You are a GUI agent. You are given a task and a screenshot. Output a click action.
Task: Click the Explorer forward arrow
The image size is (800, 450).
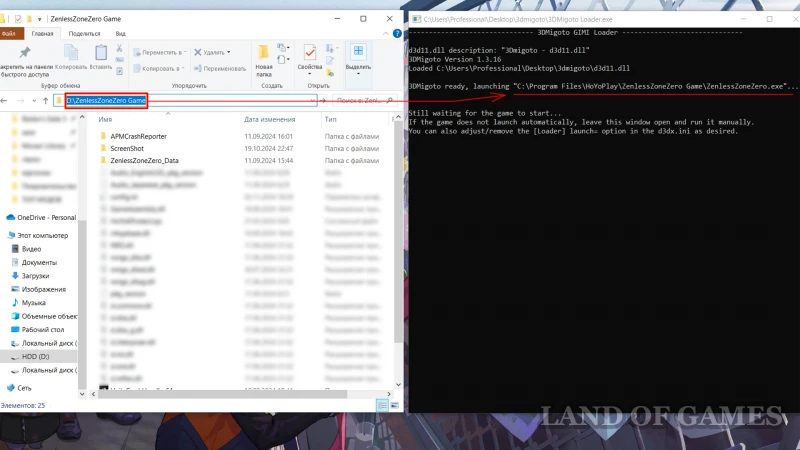(21, 101)
